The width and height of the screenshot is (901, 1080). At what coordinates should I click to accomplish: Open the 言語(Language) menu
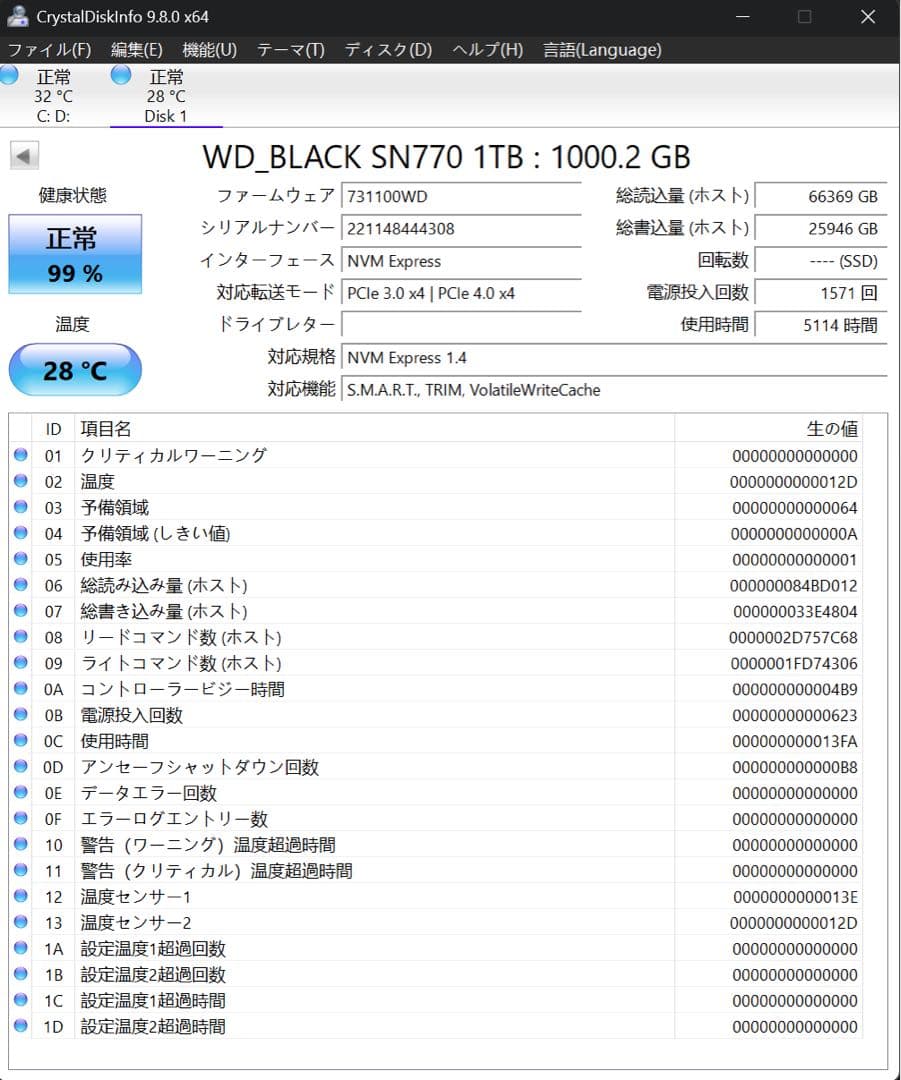coord(601,49)
